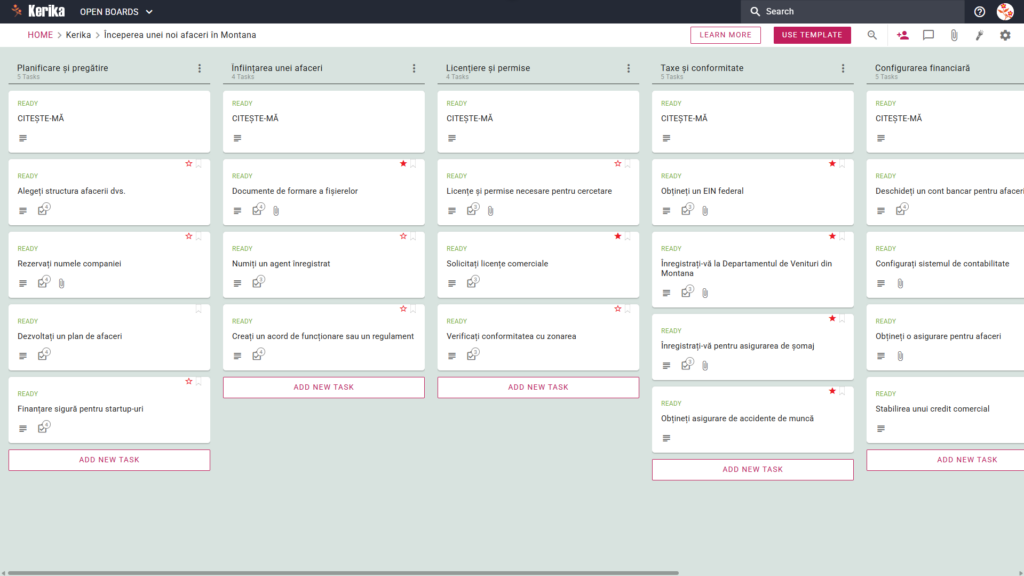The image size is (1024, 576).
Task: Add new task in Configurarea financiară column
Action: (945, 460)
